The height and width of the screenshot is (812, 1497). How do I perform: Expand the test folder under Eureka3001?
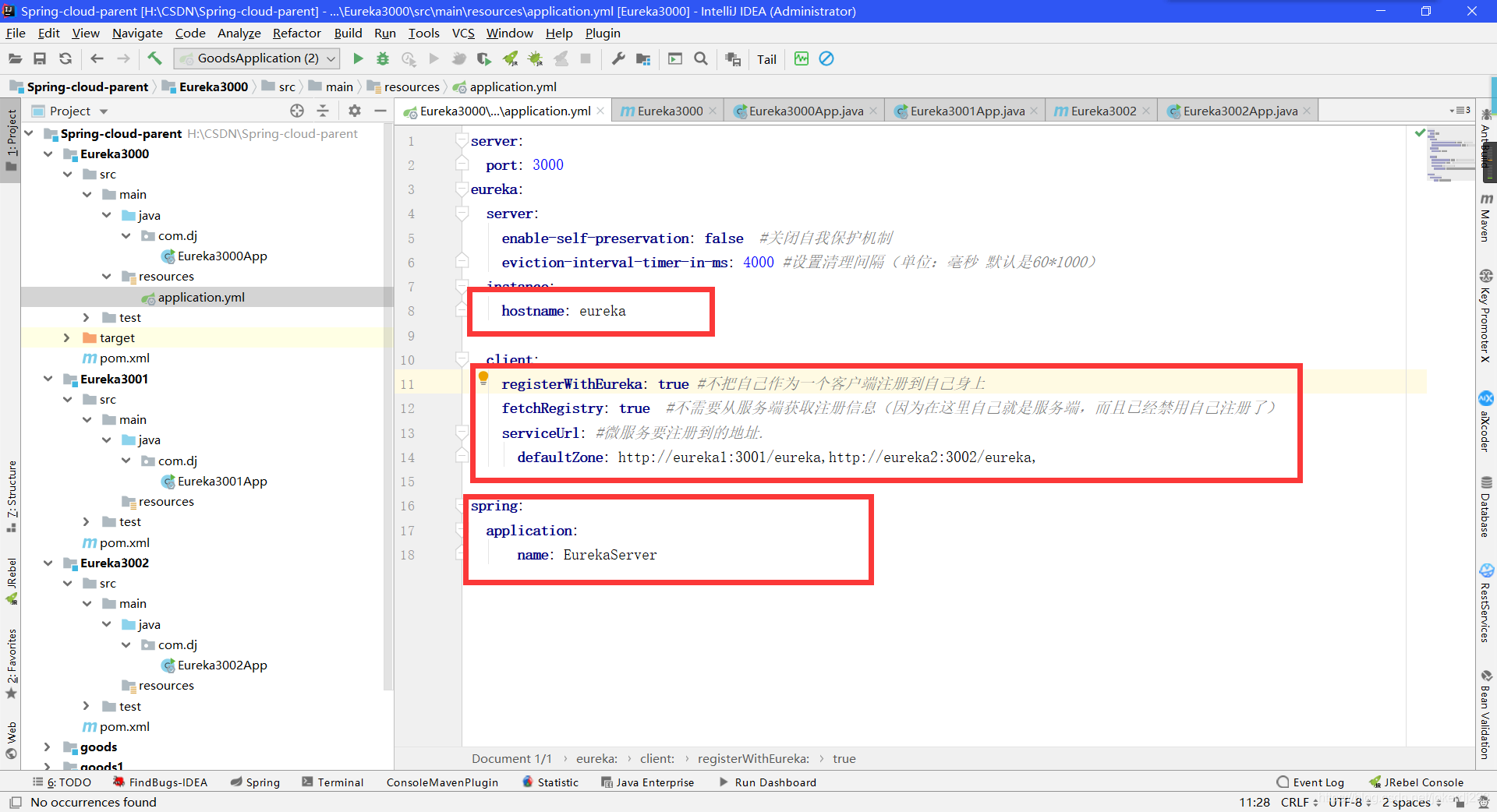click(x=87, y=521)
